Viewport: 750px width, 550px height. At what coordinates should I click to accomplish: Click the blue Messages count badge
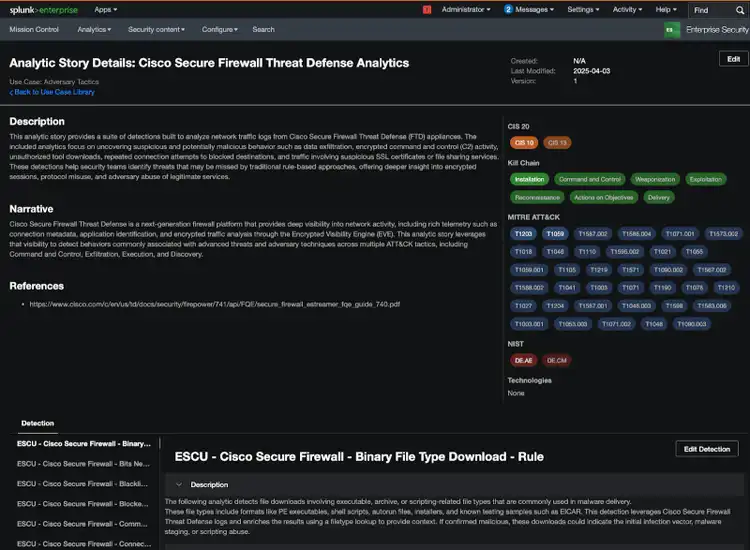(508, 9)
